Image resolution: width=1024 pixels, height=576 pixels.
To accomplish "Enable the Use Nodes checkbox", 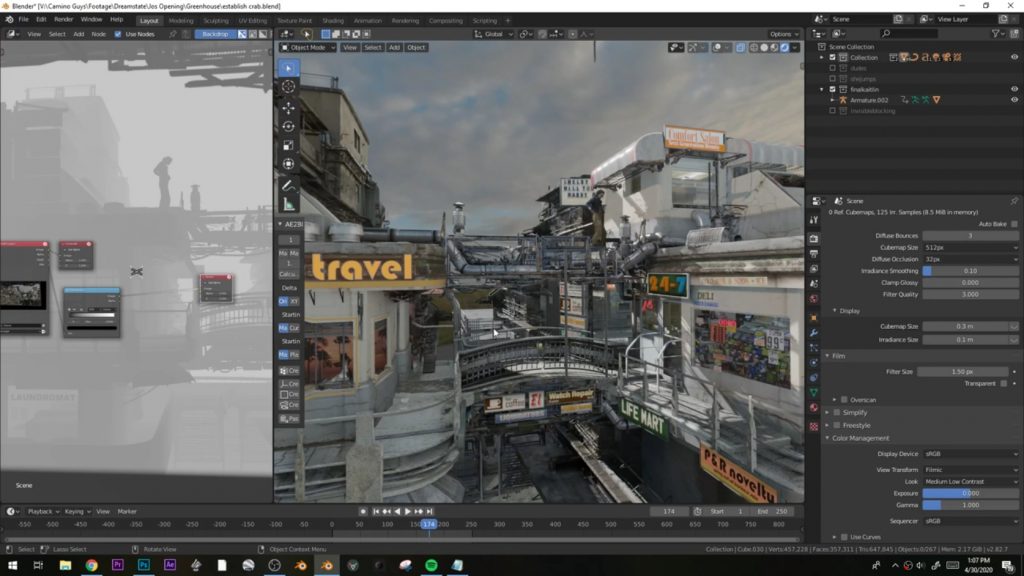I will (x=118, y=34).
